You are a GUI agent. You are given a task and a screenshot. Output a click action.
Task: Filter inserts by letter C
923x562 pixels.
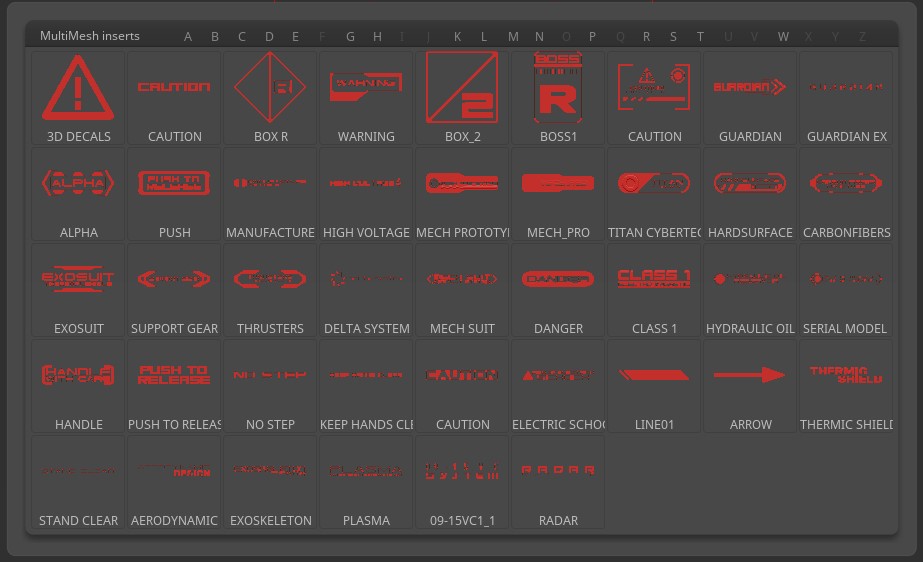242,36
